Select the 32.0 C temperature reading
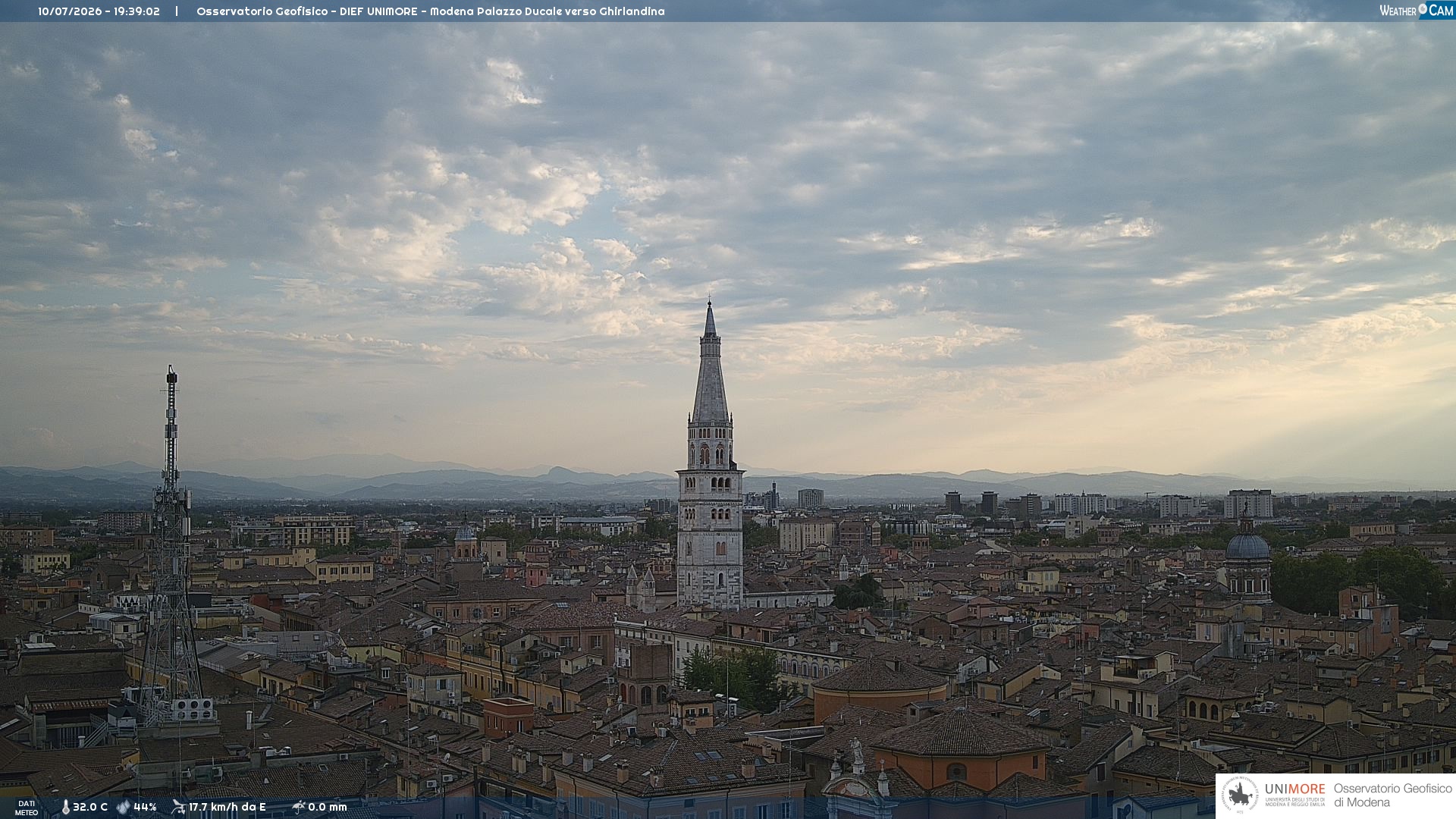Image resolution: width=1456 pixels, height=819 pixels. pyautogui.click(x=90, y=807)
